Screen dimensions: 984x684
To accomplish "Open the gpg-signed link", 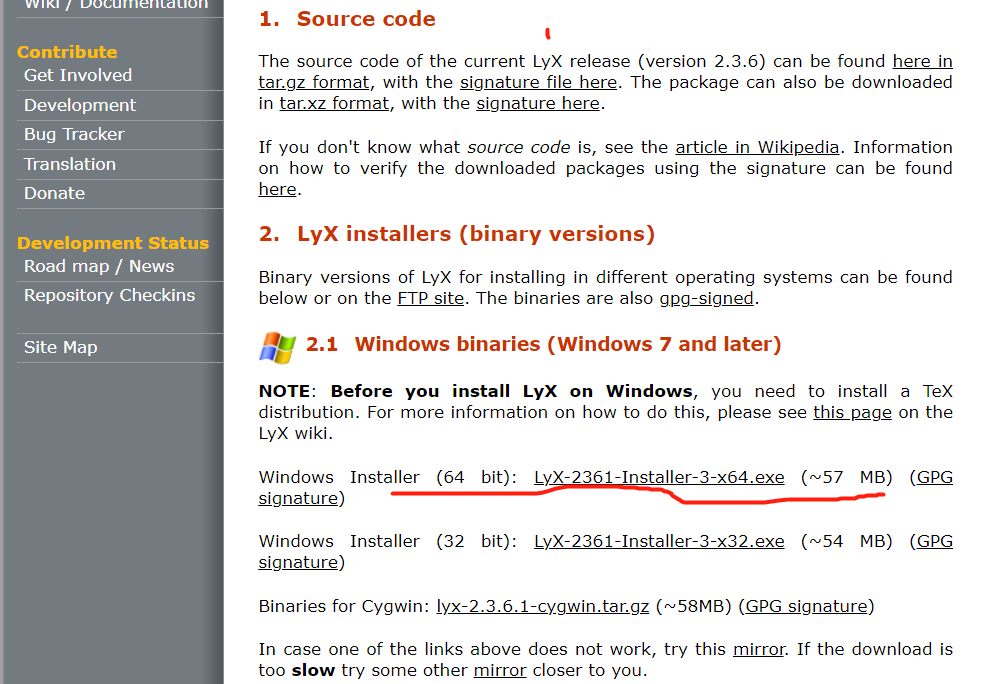I will [x=706, y=299].
